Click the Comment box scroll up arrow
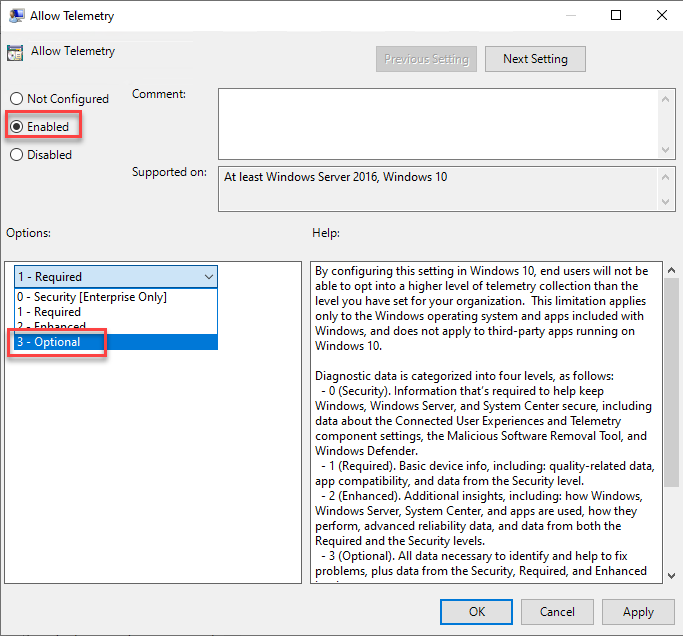Screen dimensions: 683x636 665,99
